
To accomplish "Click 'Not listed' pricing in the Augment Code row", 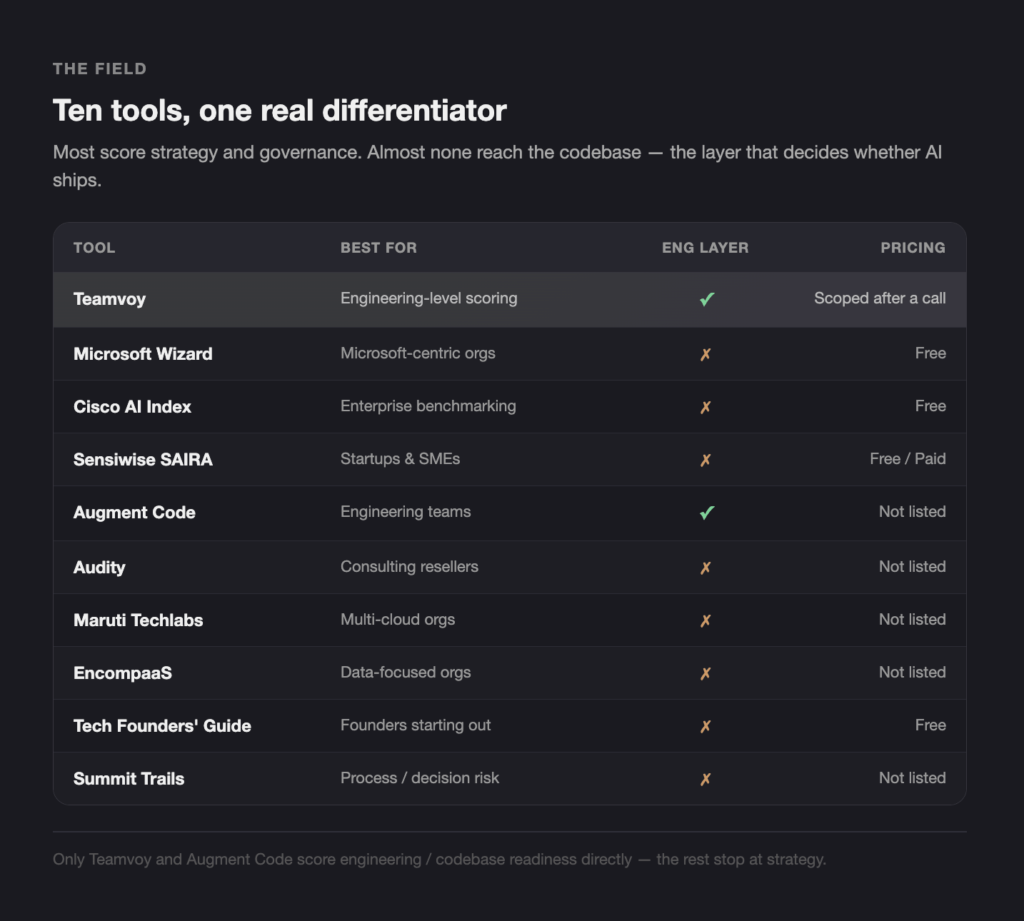I will 912,512.
